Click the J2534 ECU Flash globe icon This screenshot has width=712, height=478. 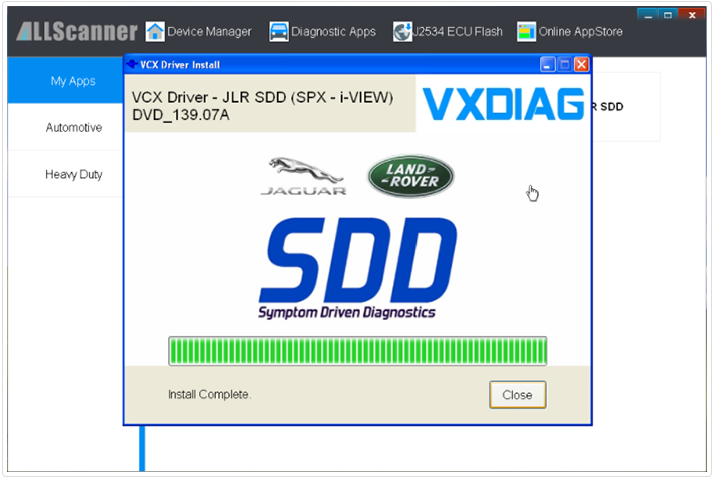[402, 32]
